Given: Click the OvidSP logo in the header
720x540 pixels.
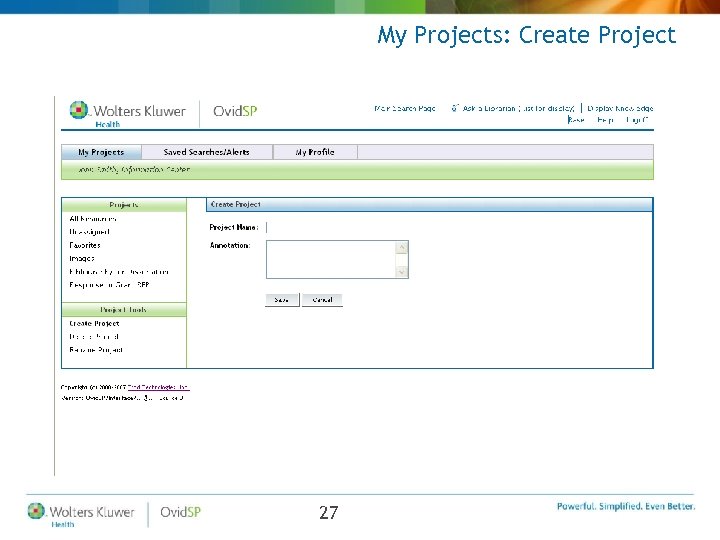Looking at the screenshot, I should click(235, 111).
